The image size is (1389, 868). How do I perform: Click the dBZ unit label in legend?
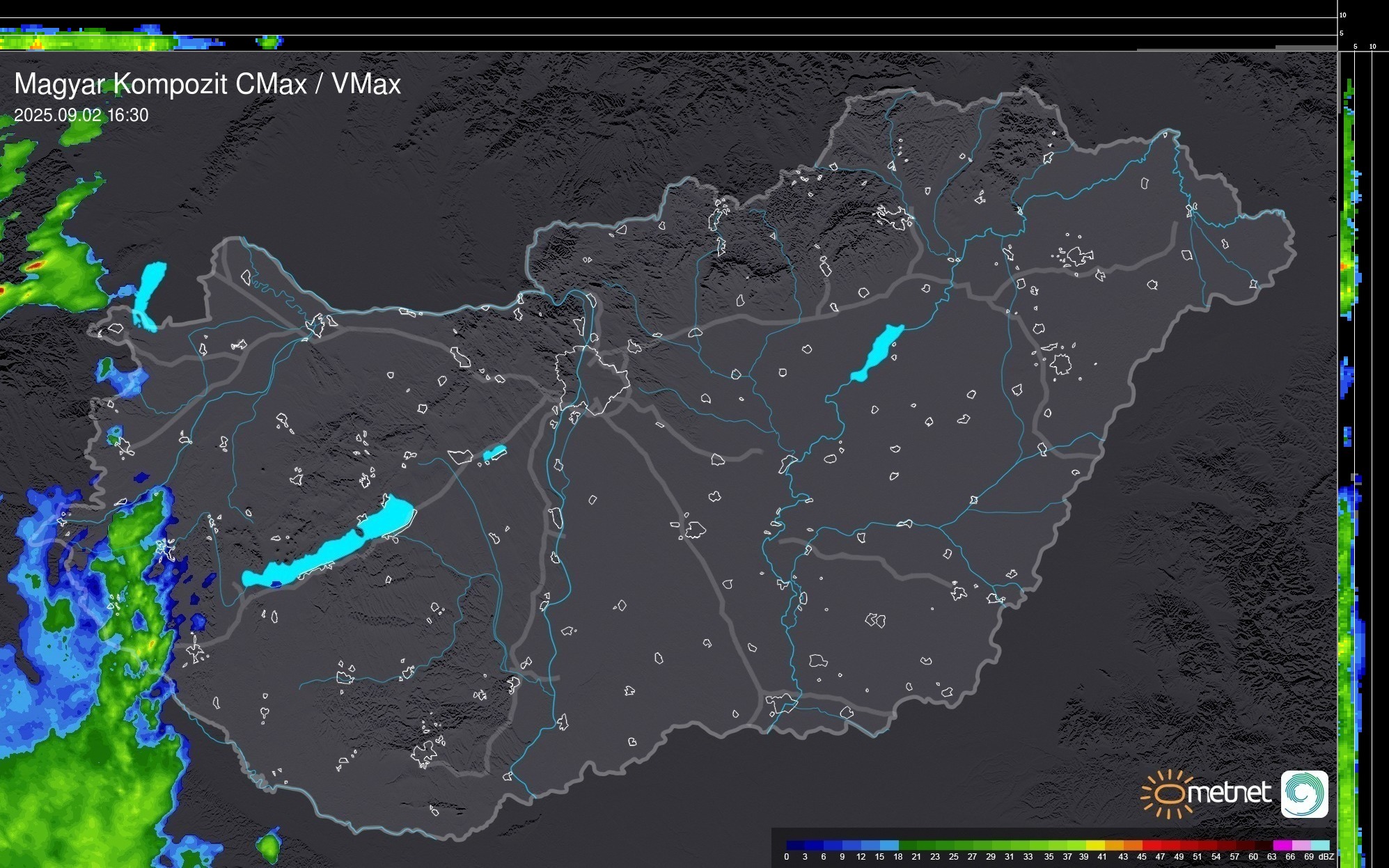pyautogui.click(x=1326, y=857)
